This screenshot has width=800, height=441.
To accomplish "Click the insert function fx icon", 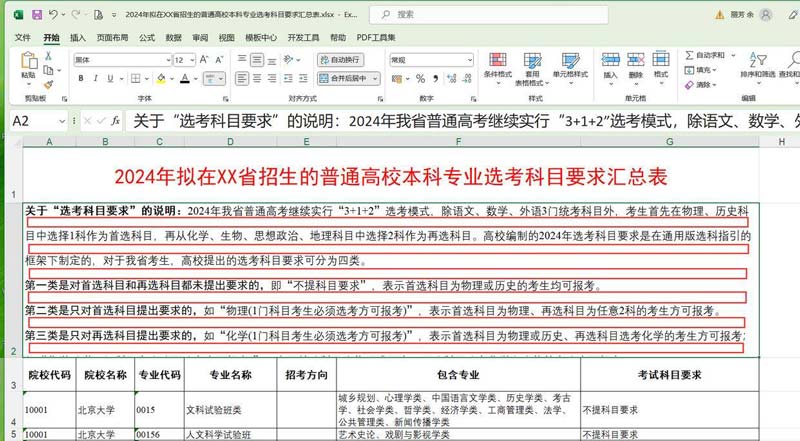I will (115, 121).
